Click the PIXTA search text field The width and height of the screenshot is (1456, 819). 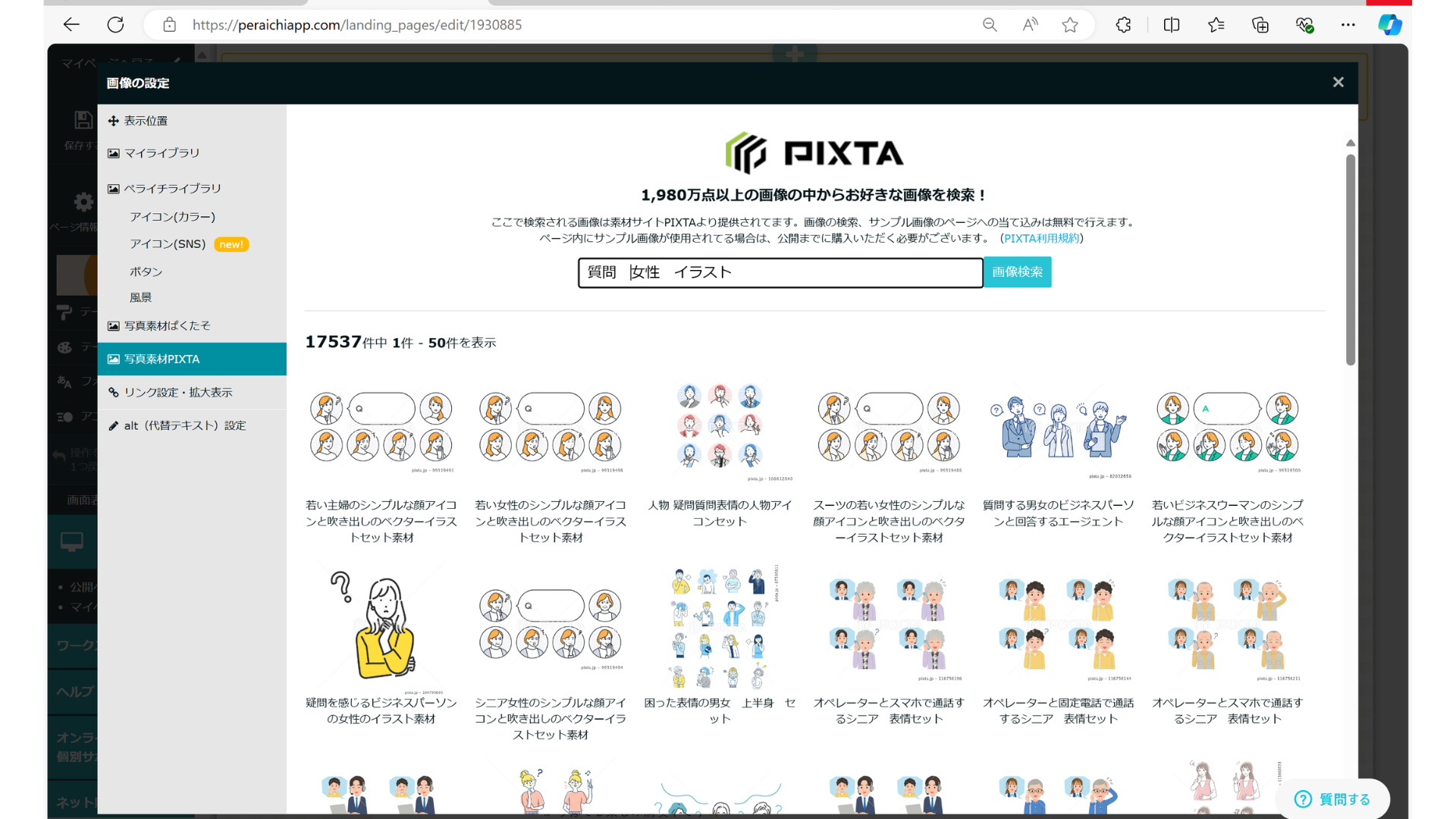click(x=780, y=272)
